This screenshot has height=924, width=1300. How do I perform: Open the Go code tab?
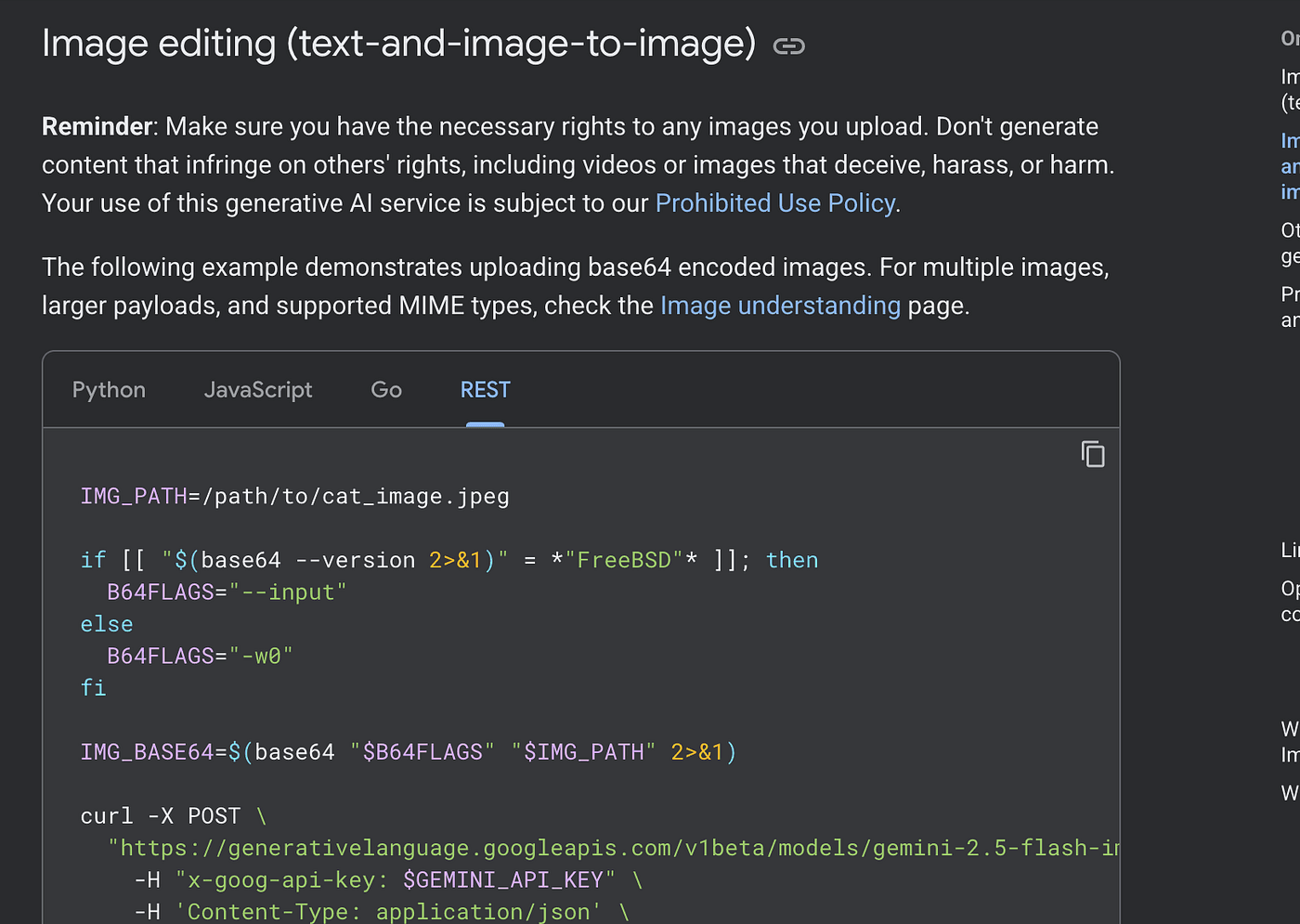coord(386,390)
